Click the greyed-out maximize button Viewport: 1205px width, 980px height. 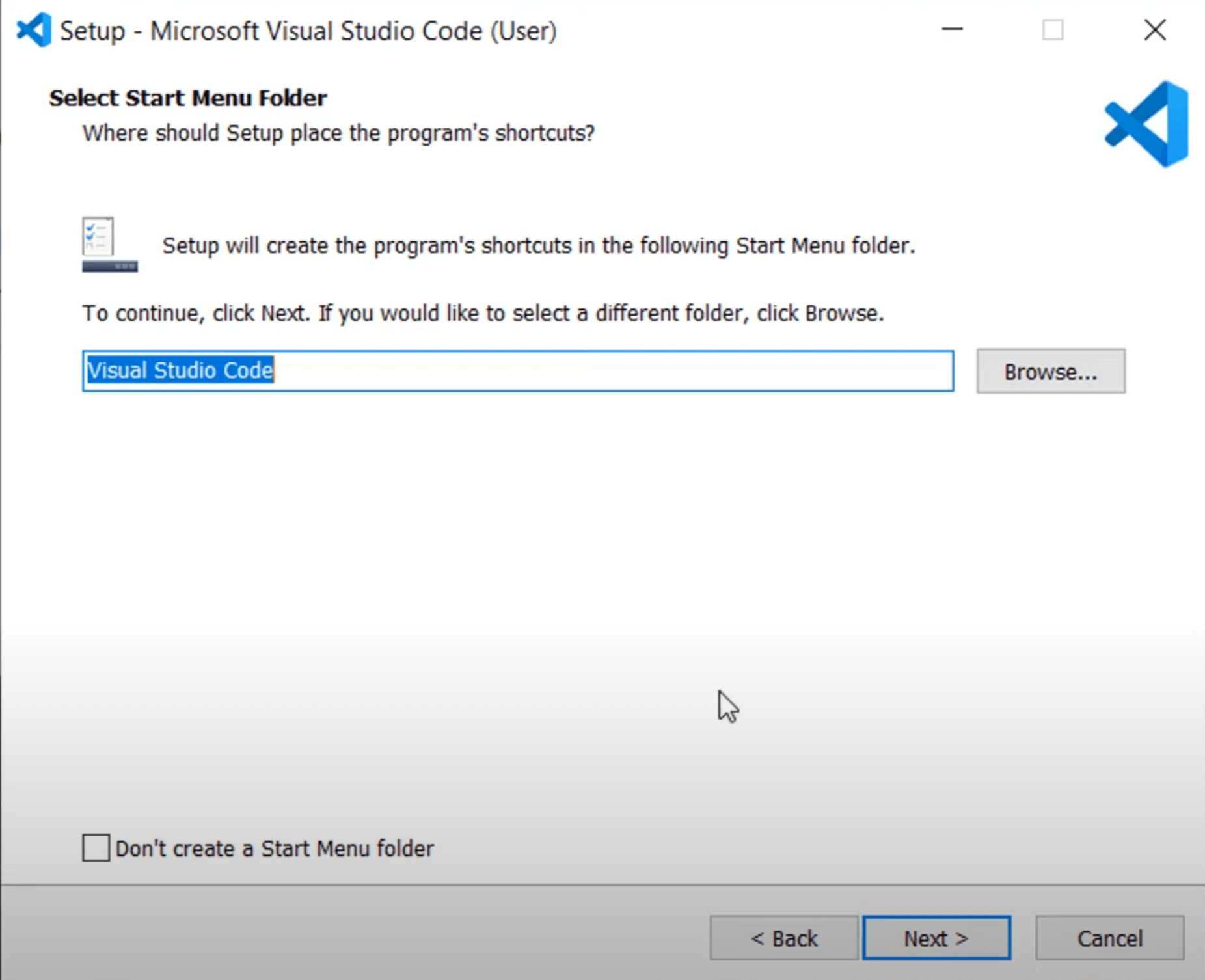coord(1053,30)
